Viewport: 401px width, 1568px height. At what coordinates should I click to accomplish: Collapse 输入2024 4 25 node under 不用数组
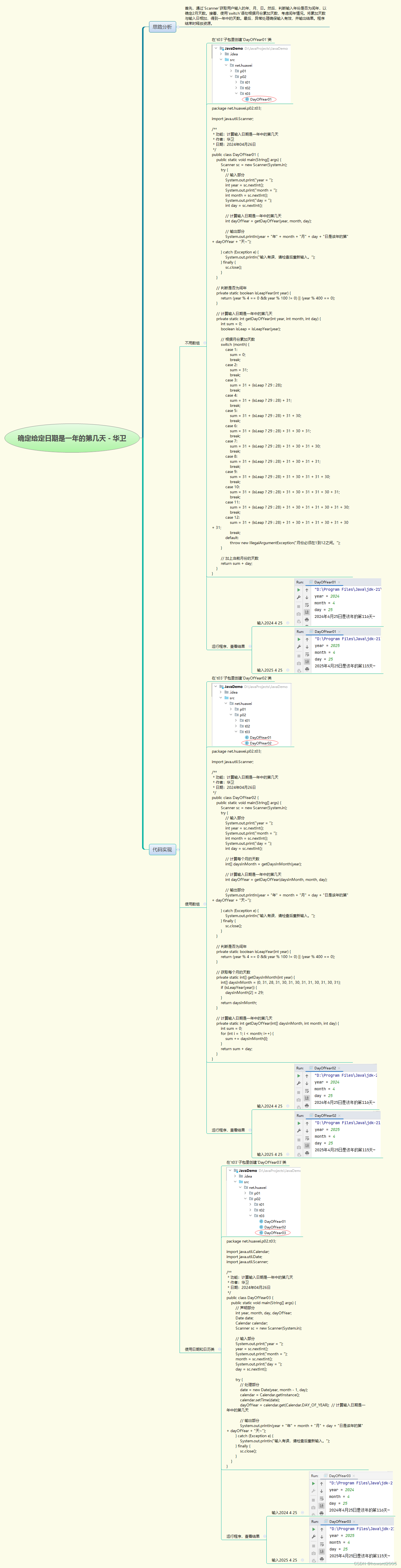pos(288,623)
